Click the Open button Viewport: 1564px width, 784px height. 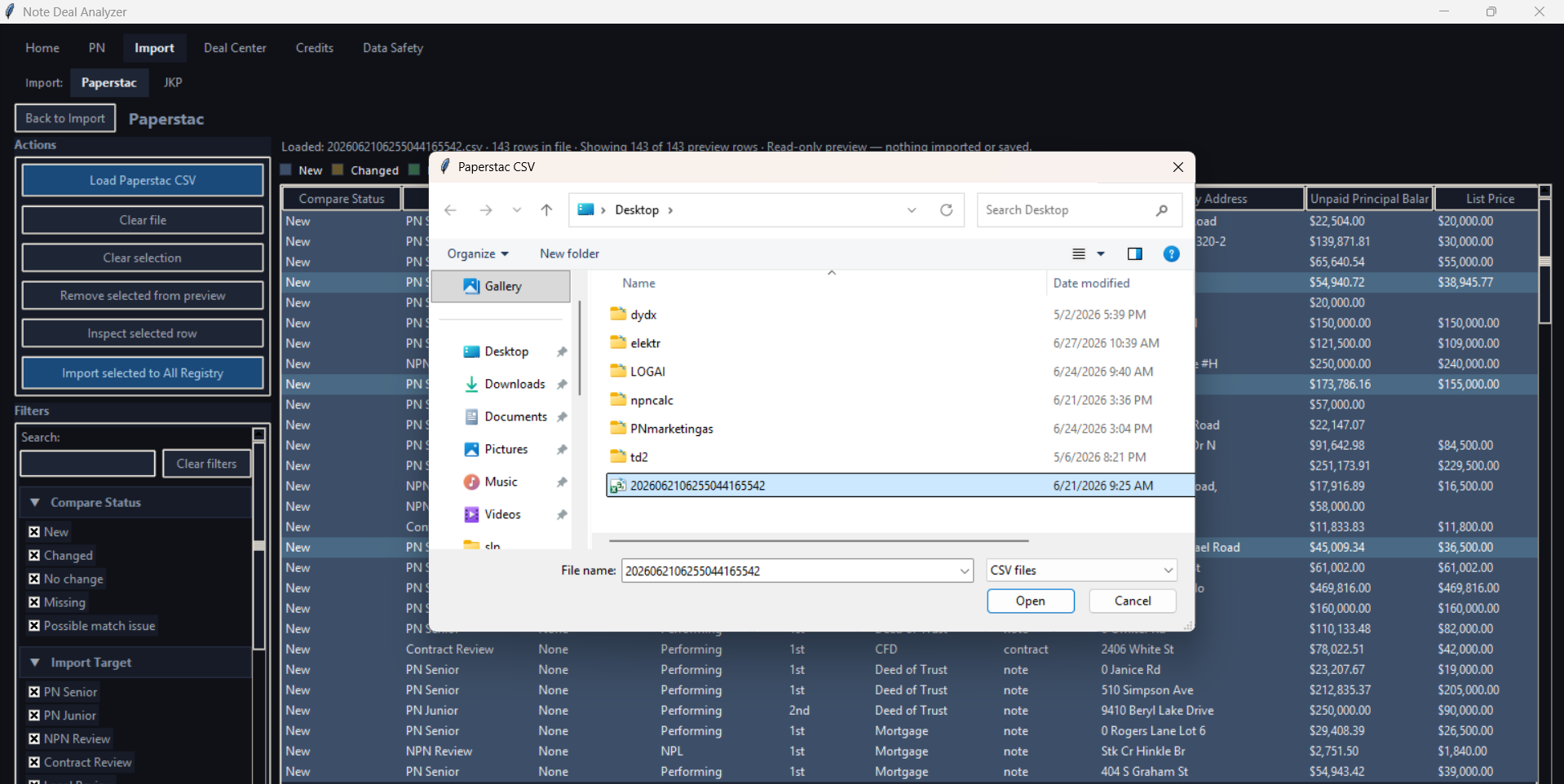(x=1031, y=601)
